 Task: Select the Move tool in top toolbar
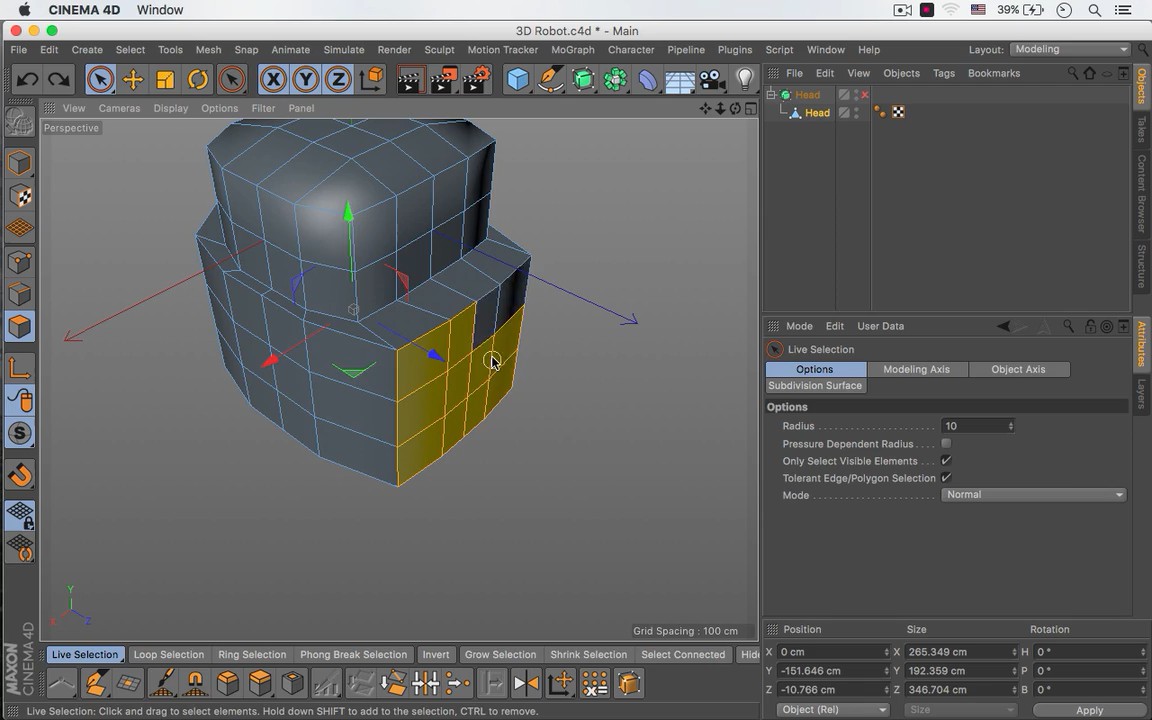[x=133, y=80]
